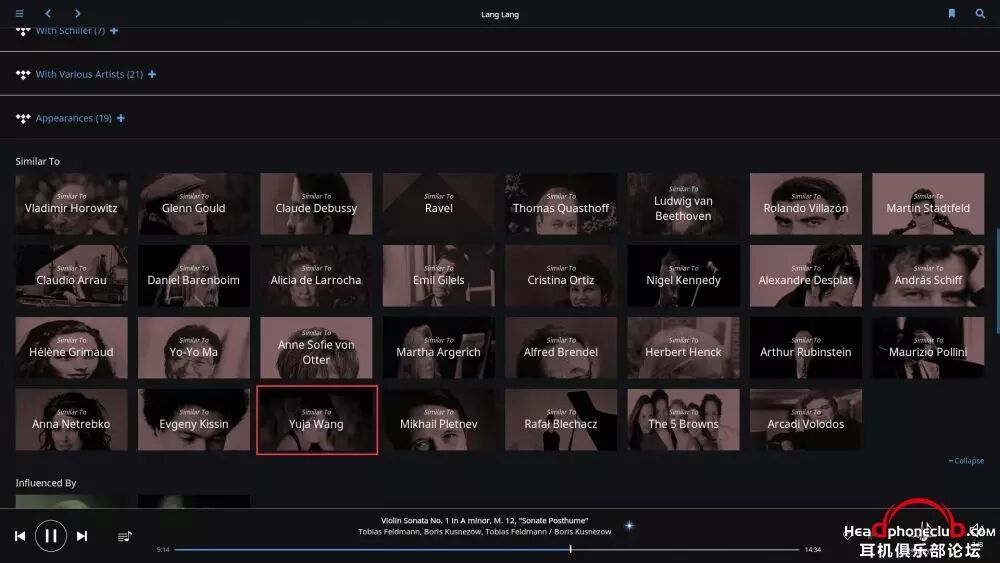
Task: Pause the current playback
Action: 51,536
